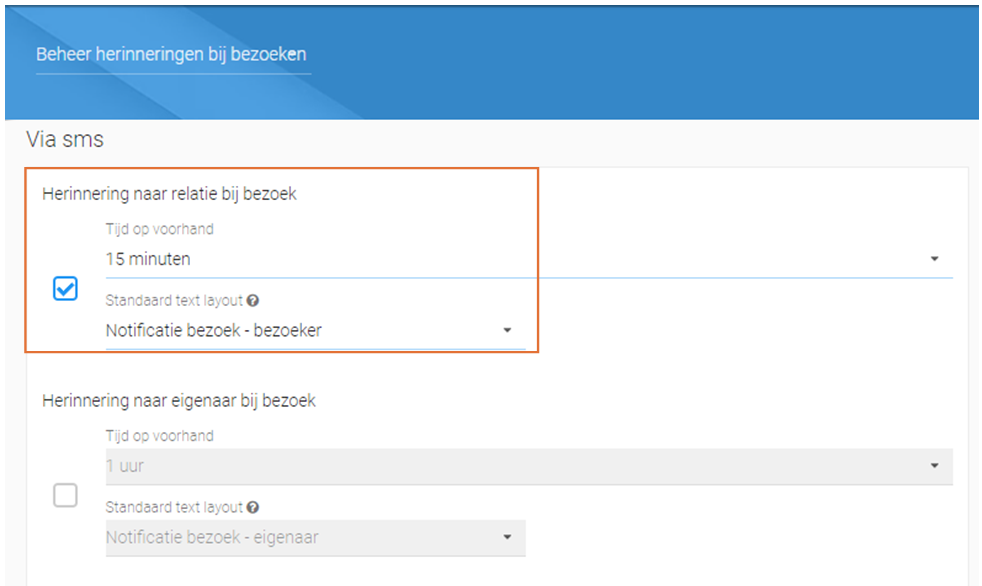The width and height of the screenshot is (982, 586).
Task: Click arrow next to 'Notificatie bezoek - eigenaar'
Action: coord(507,537)
